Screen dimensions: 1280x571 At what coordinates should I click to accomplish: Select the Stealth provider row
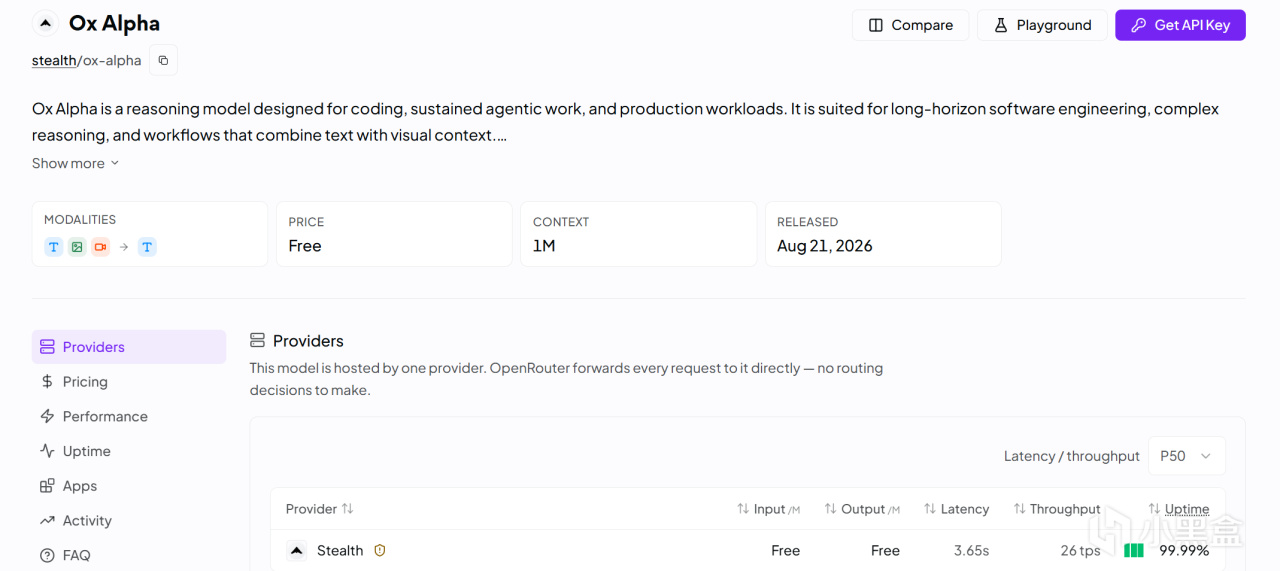(757, 550)
